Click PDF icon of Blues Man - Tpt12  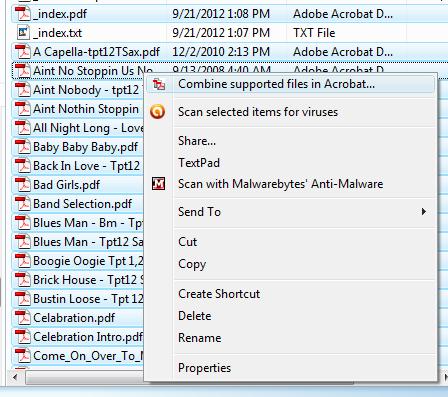tap(23, 242)
